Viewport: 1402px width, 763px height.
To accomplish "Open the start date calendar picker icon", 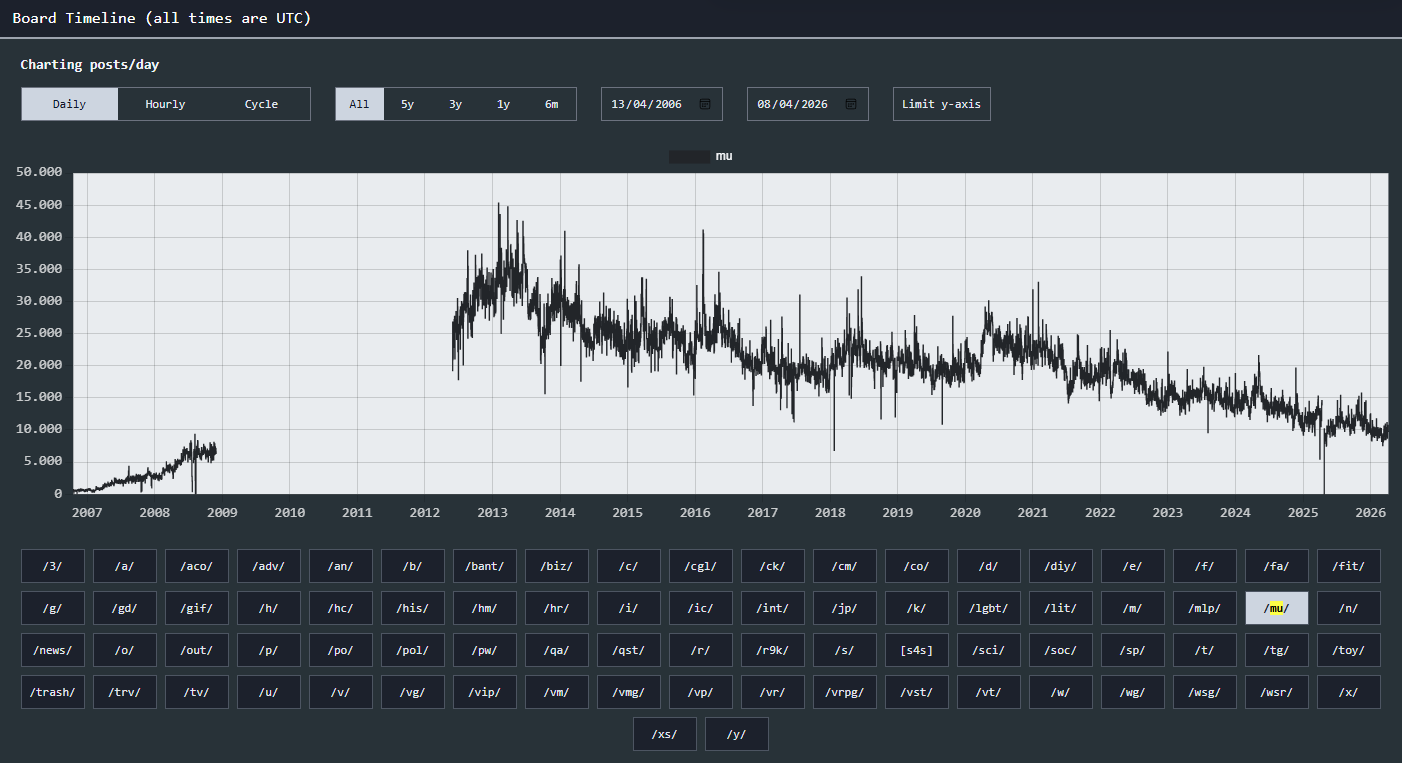I will click(705, 104).
